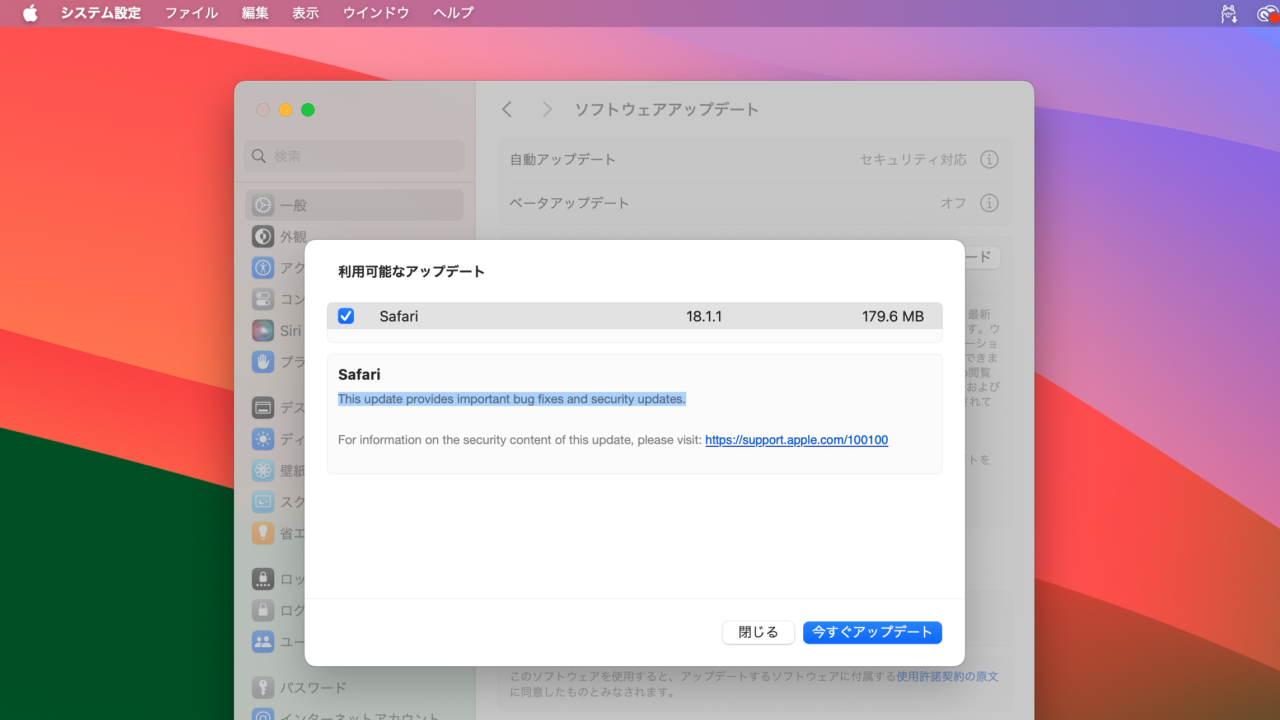The width and height of the screenshot is (1280, 720).
Task: Open the support.apple.com/100100 link
Action: 796,440
